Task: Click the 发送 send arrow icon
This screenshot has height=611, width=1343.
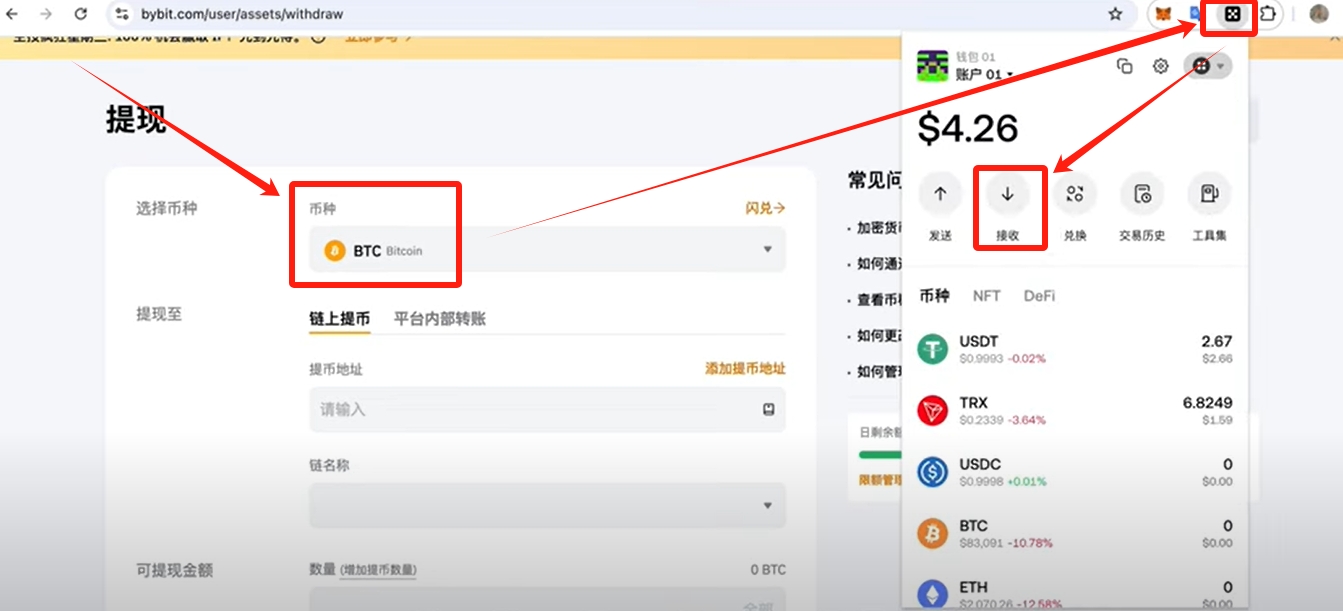Action: 940,194
